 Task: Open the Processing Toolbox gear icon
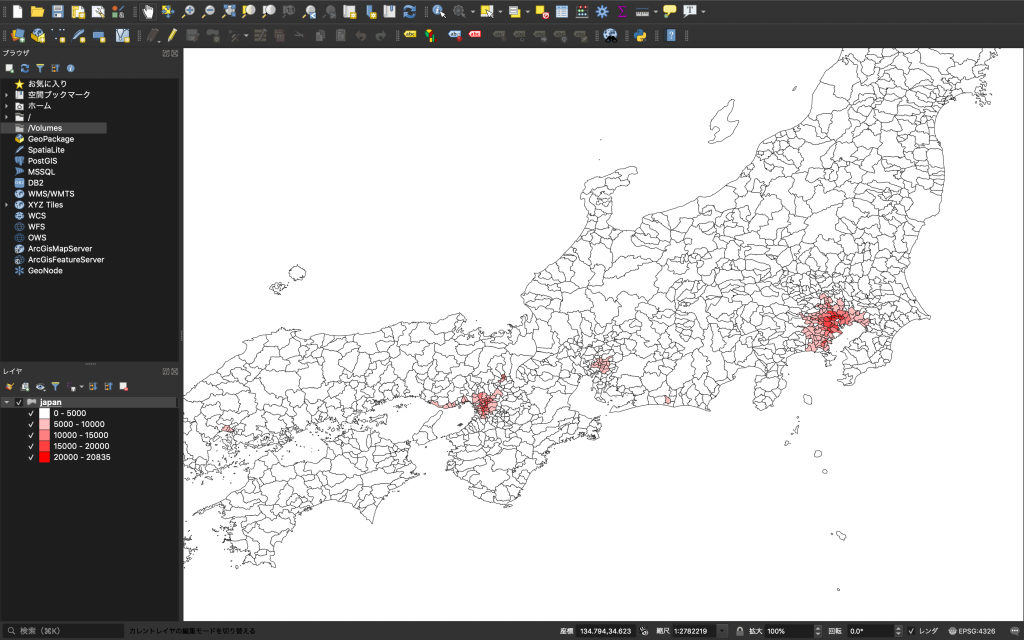[x=602, y=11]
